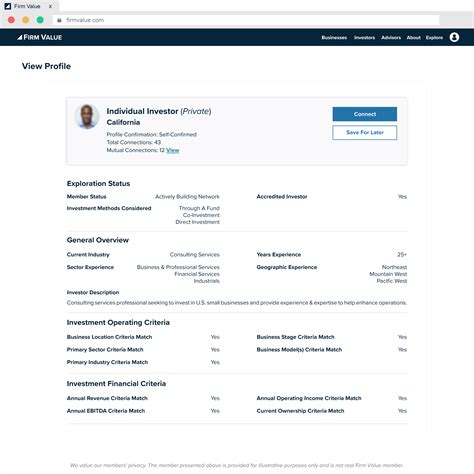Click the investor description paragraph
The height and width of the screenshot is (474, 474).
click(237, 303)
